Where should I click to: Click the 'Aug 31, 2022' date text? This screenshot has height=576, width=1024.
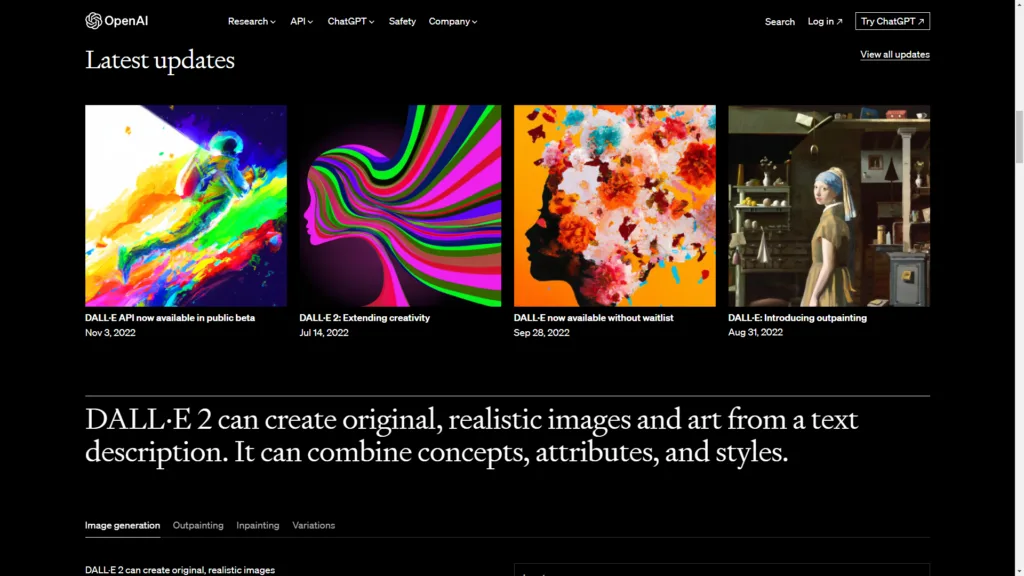(756, 332)
